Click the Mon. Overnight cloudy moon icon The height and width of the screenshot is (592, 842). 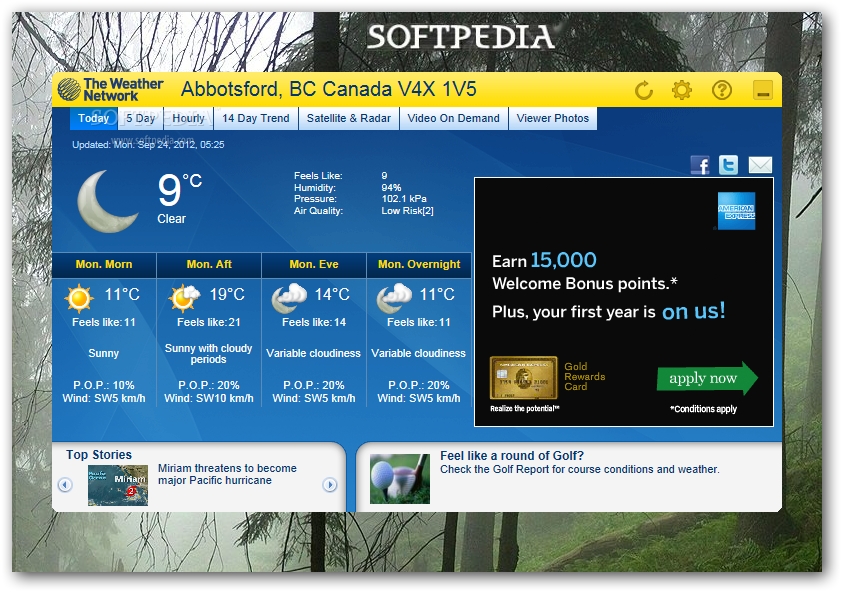coord(394,298)
